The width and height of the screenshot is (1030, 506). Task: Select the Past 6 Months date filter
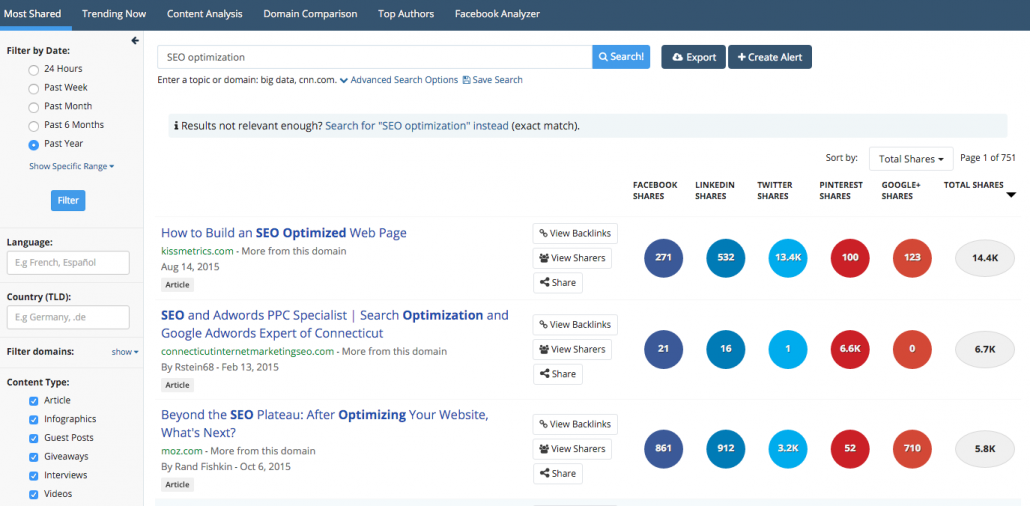point(34,126)
